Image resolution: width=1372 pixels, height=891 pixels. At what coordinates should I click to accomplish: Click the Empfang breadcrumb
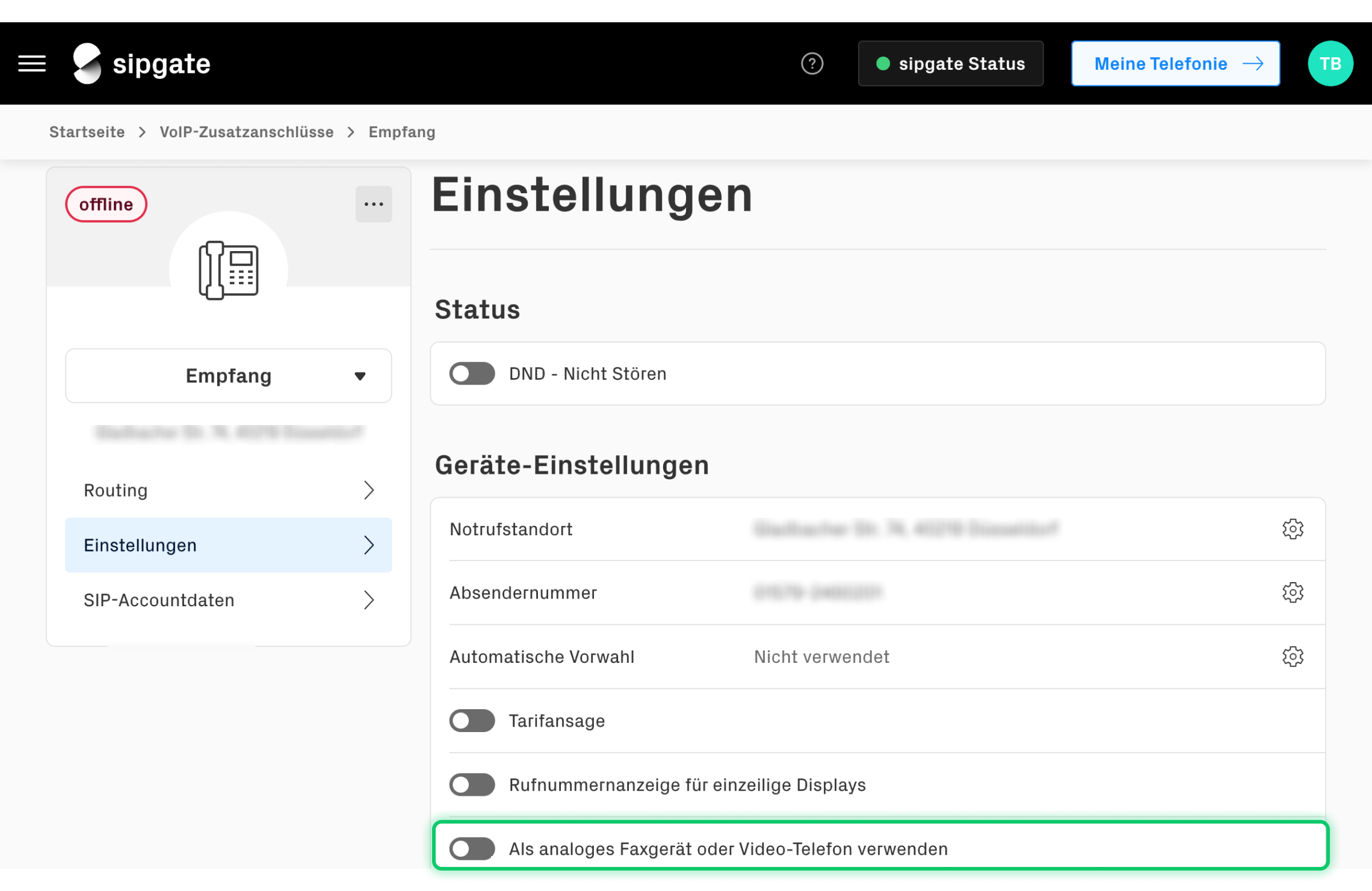click(402, 132)
